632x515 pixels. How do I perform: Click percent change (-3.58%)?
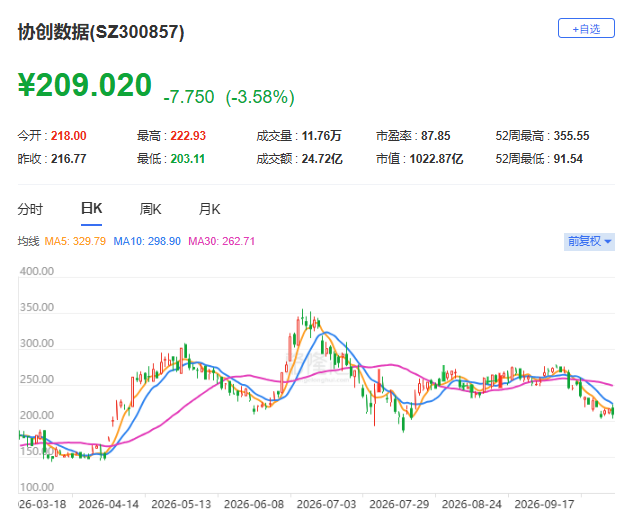click(x=260, y=97)
